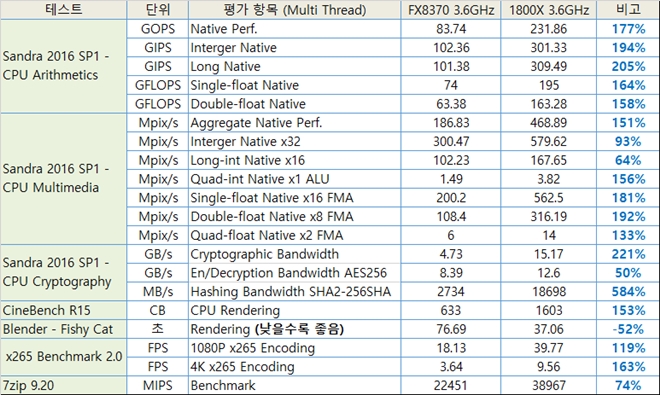Click the Quad-int Native x1 ALU cell

click(x=294, y=179)
